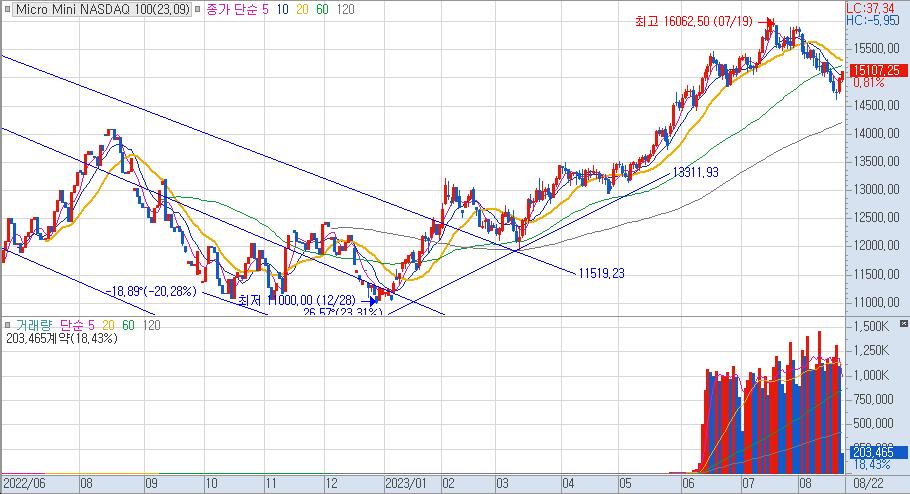The image size is (910, 494).
Task: Click the 08/22 current date label
Action: [x=868, y=484]
